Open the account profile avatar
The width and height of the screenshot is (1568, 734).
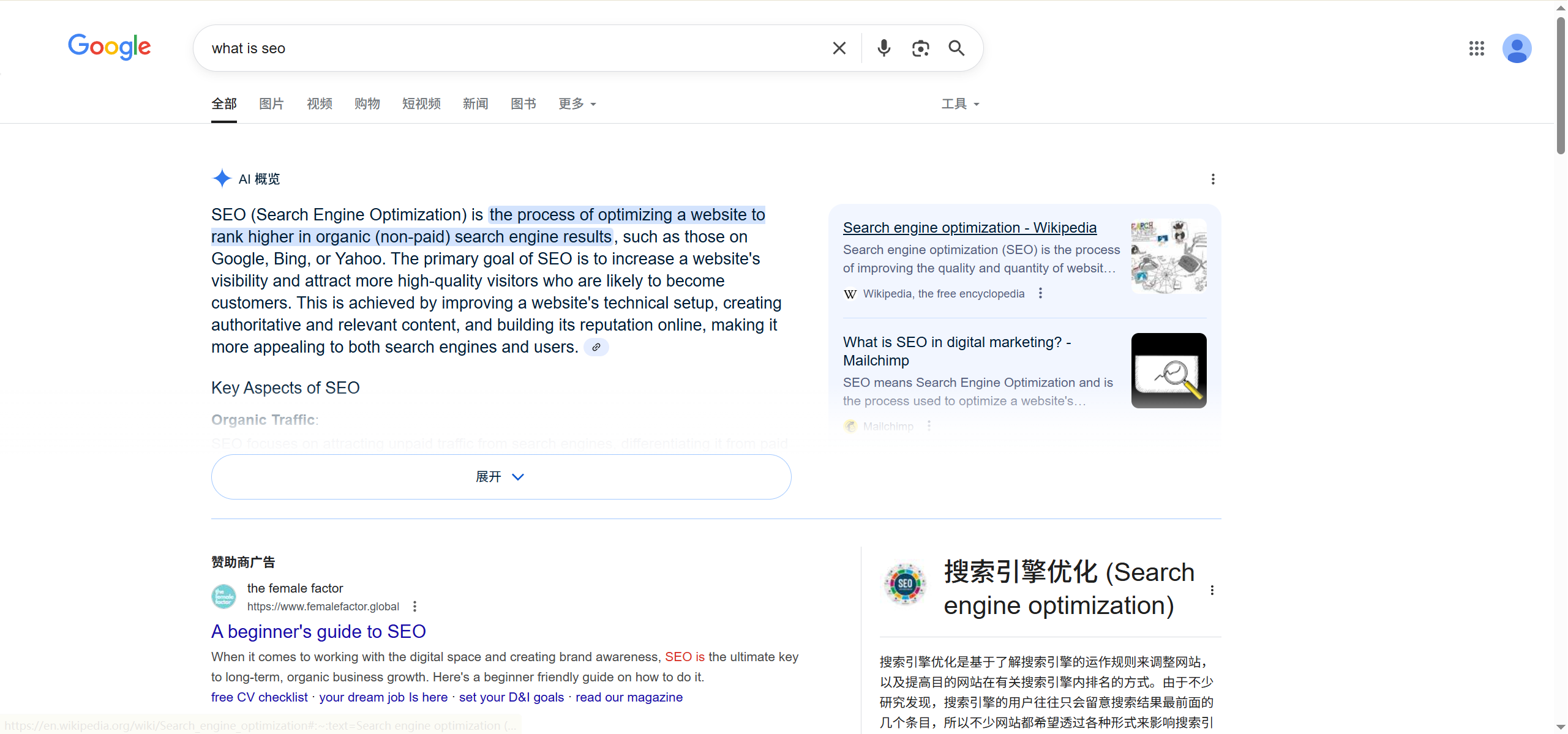[x=1517, y=48]
